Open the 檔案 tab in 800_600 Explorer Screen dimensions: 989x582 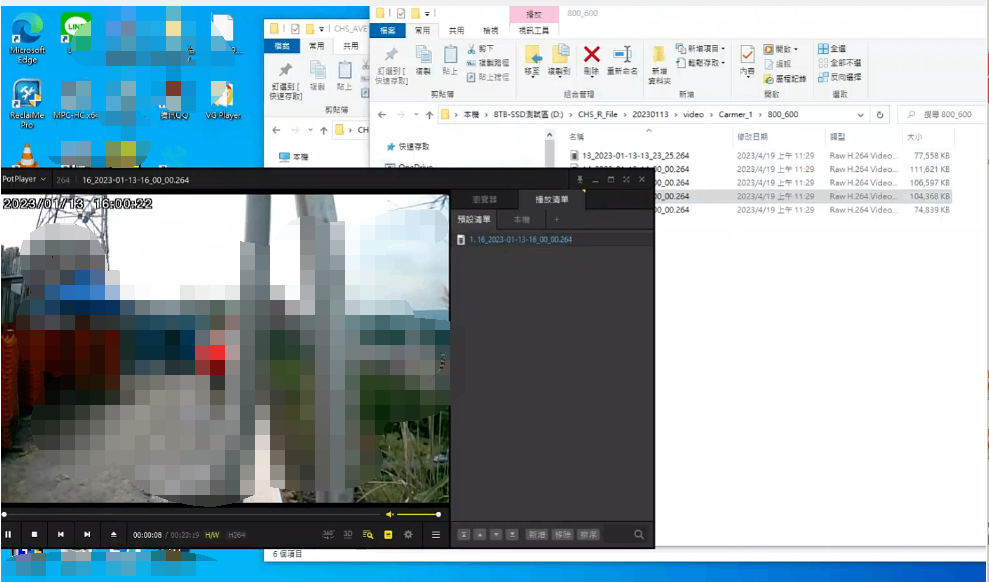pyautogui.click(x=388, y=30)
